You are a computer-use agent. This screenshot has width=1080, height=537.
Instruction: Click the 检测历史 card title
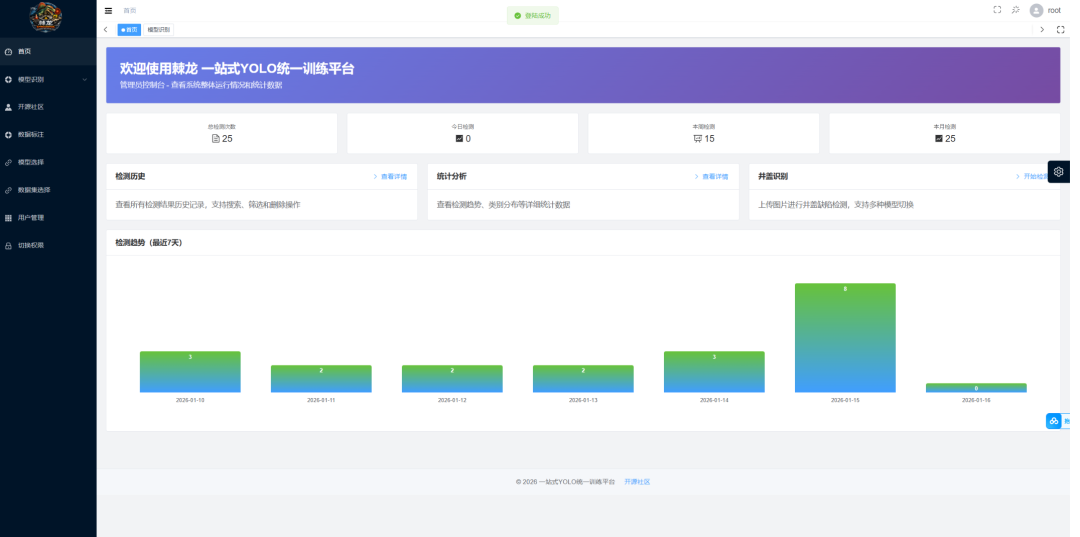pos(130,177)
